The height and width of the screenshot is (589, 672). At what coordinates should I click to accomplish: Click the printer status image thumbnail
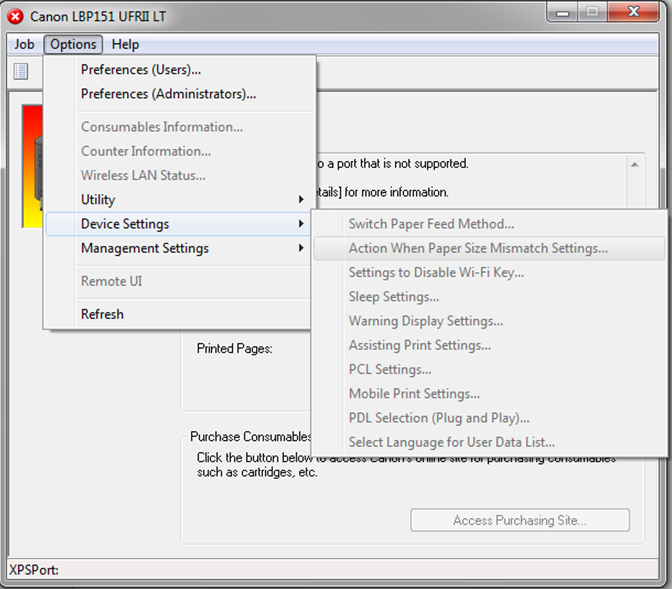tap(33, 166)
